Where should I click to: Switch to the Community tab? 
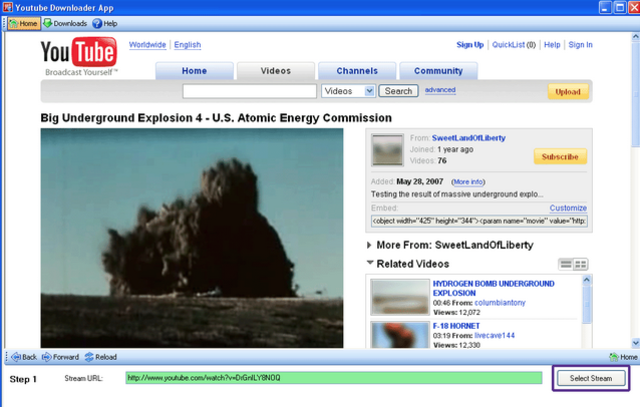438,71
